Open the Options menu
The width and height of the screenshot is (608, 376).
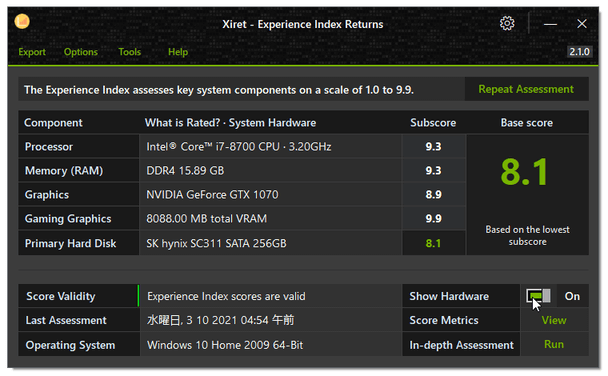81,52
